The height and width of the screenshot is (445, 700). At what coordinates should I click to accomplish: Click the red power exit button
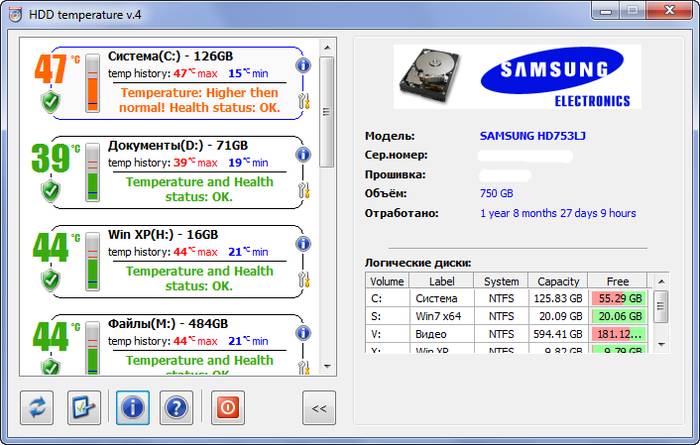tap(227, 408)
